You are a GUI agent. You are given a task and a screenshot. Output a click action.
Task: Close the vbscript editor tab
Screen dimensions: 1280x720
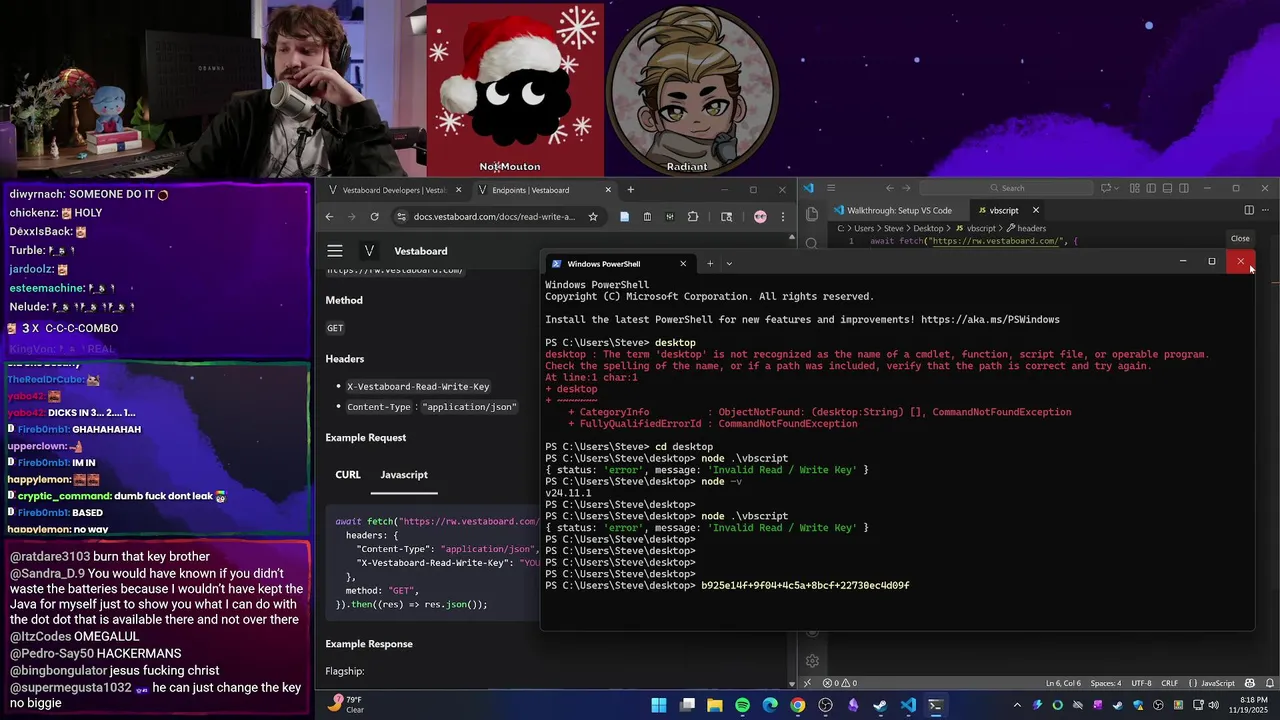[x=1036, y=210]
